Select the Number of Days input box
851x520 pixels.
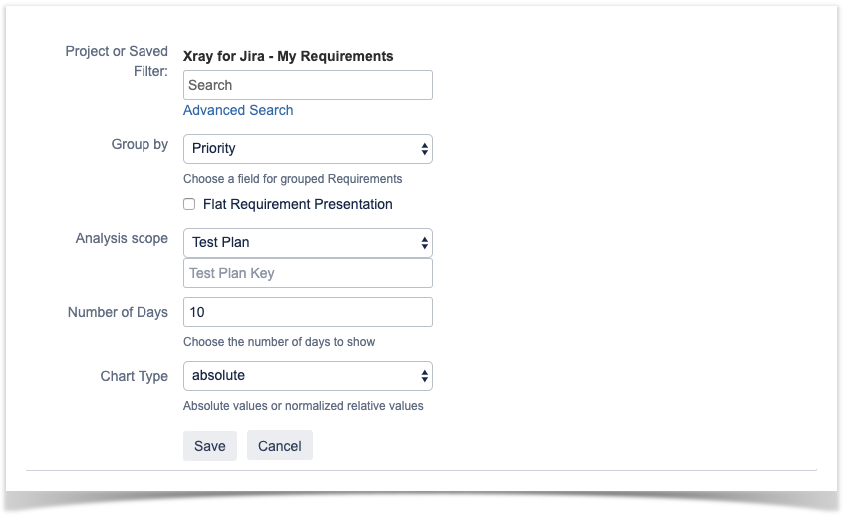308,312
